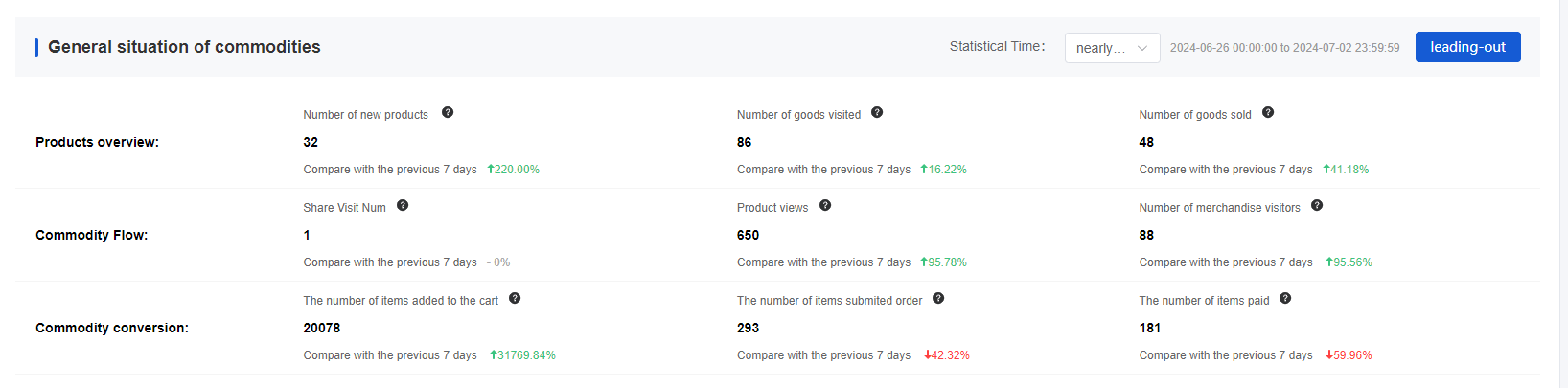
Task: Click the leading-out export button
Action: point(1467,47)
